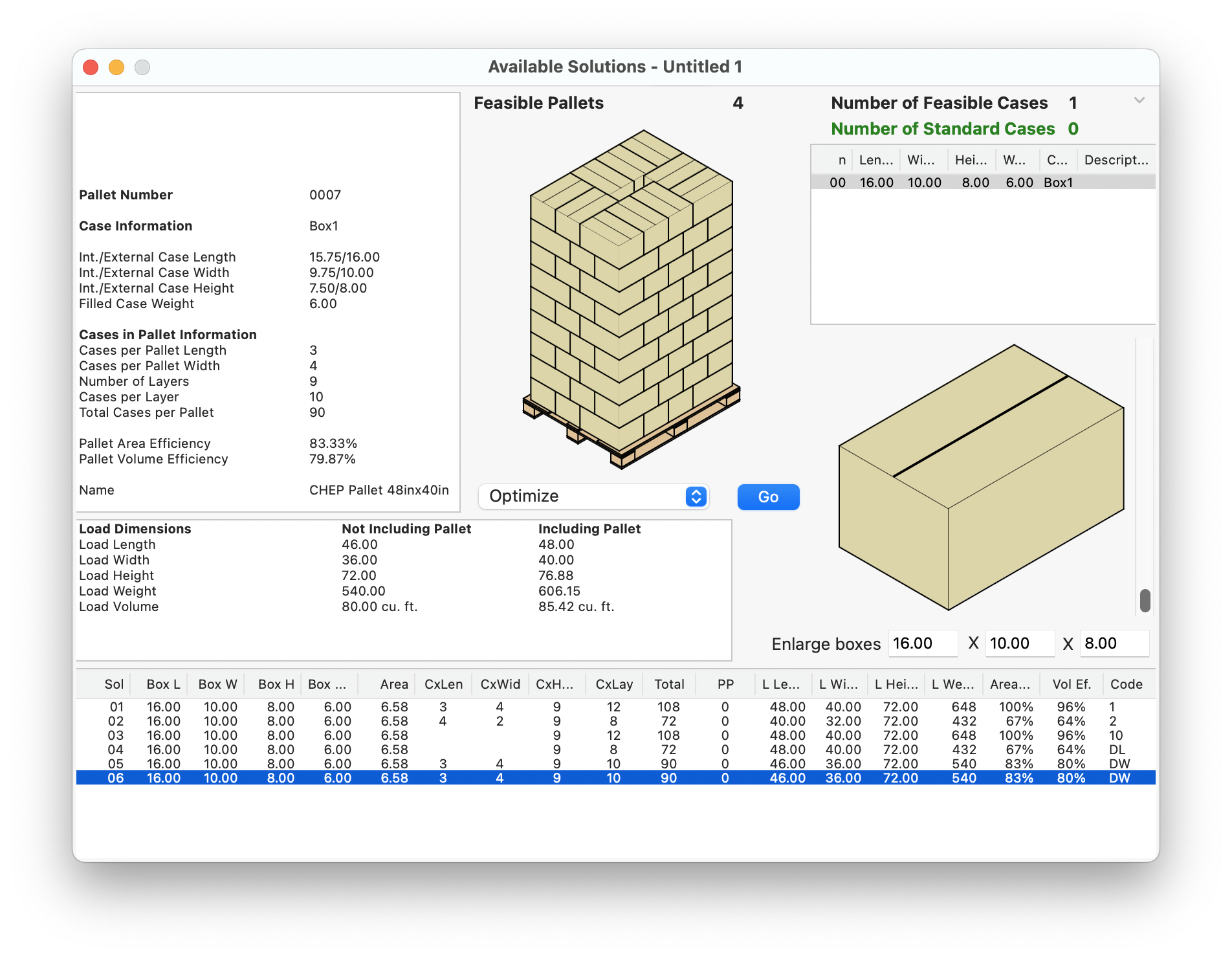The image size is (1232, 958).
Task: Close the Available Solutions window
Action: point(91,67)
